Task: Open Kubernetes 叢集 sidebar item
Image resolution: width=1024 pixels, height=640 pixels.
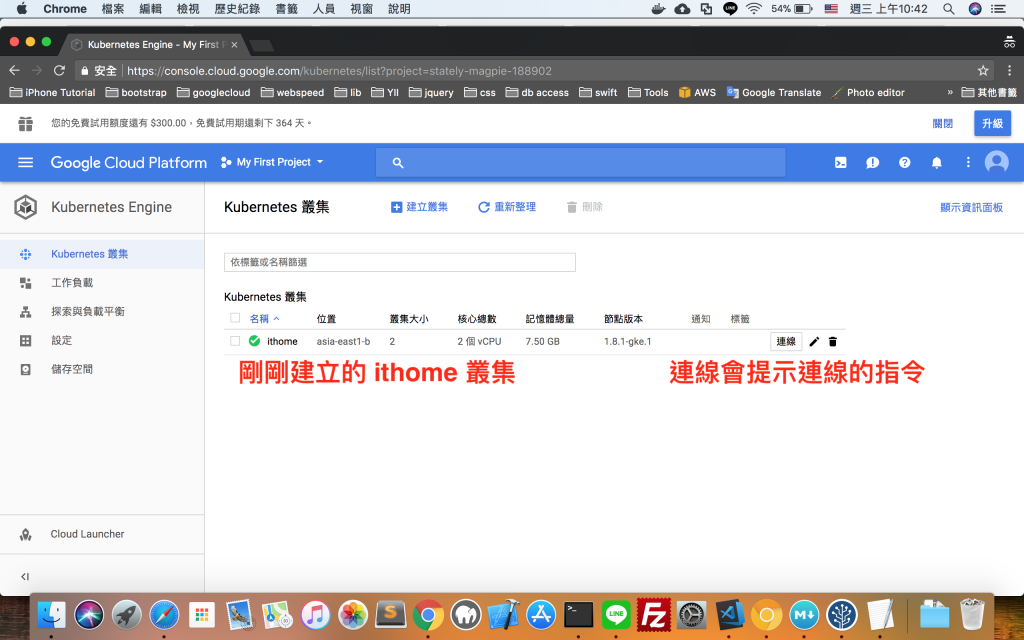Action: (x=102, y=254)
